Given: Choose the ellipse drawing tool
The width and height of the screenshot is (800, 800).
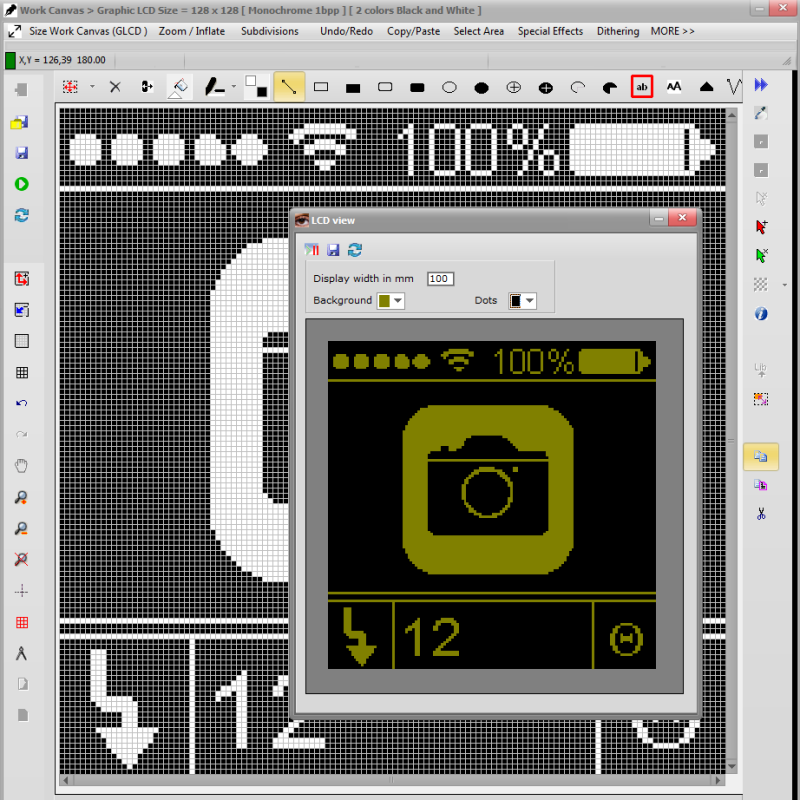Looking at the screenshot, I should (449, 87).
